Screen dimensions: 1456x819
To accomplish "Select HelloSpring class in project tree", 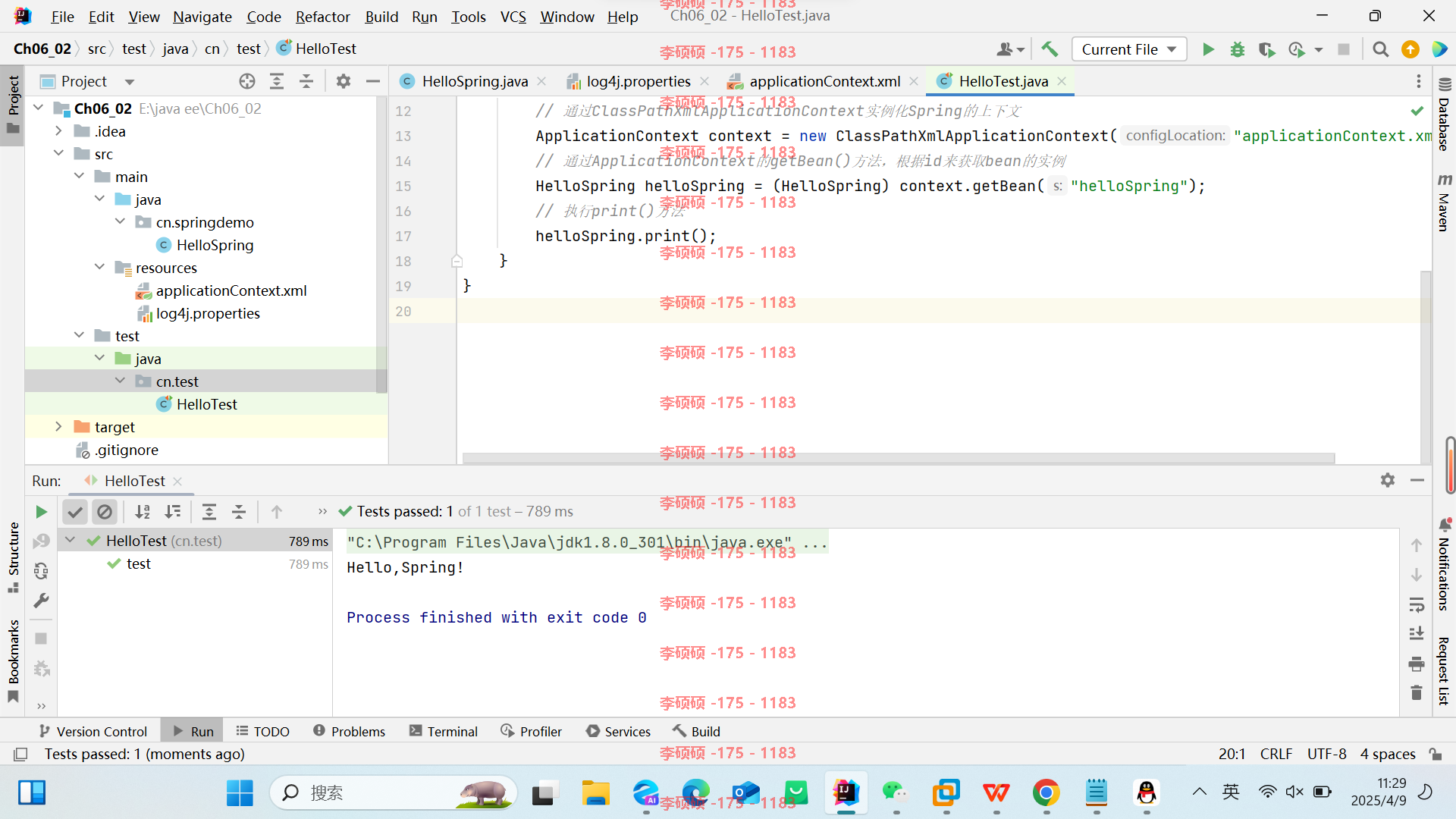I will tap(215, 245).
